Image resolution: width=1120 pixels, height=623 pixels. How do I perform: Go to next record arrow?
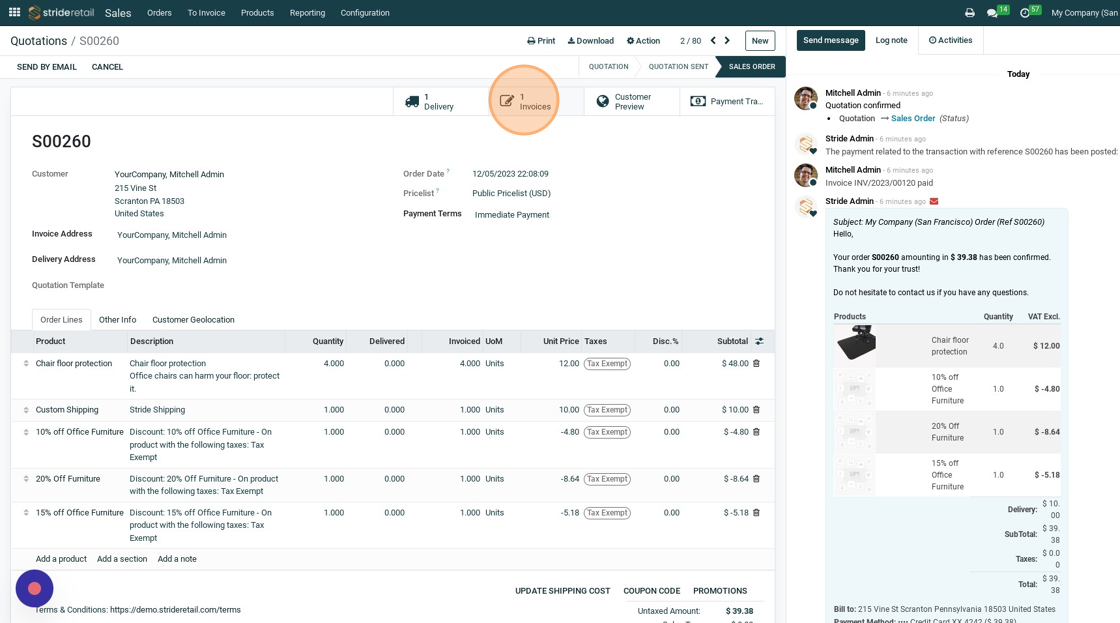(x=727, y=41)
